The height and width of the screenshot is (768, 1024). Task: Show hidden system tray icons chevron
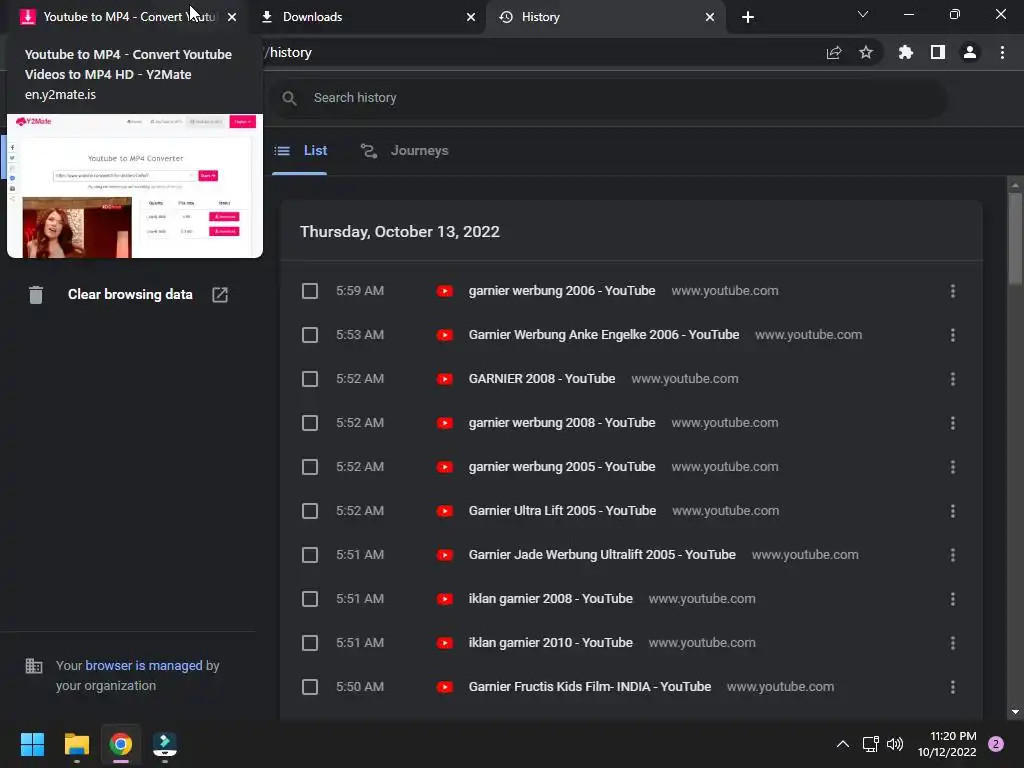coord(842,744)
